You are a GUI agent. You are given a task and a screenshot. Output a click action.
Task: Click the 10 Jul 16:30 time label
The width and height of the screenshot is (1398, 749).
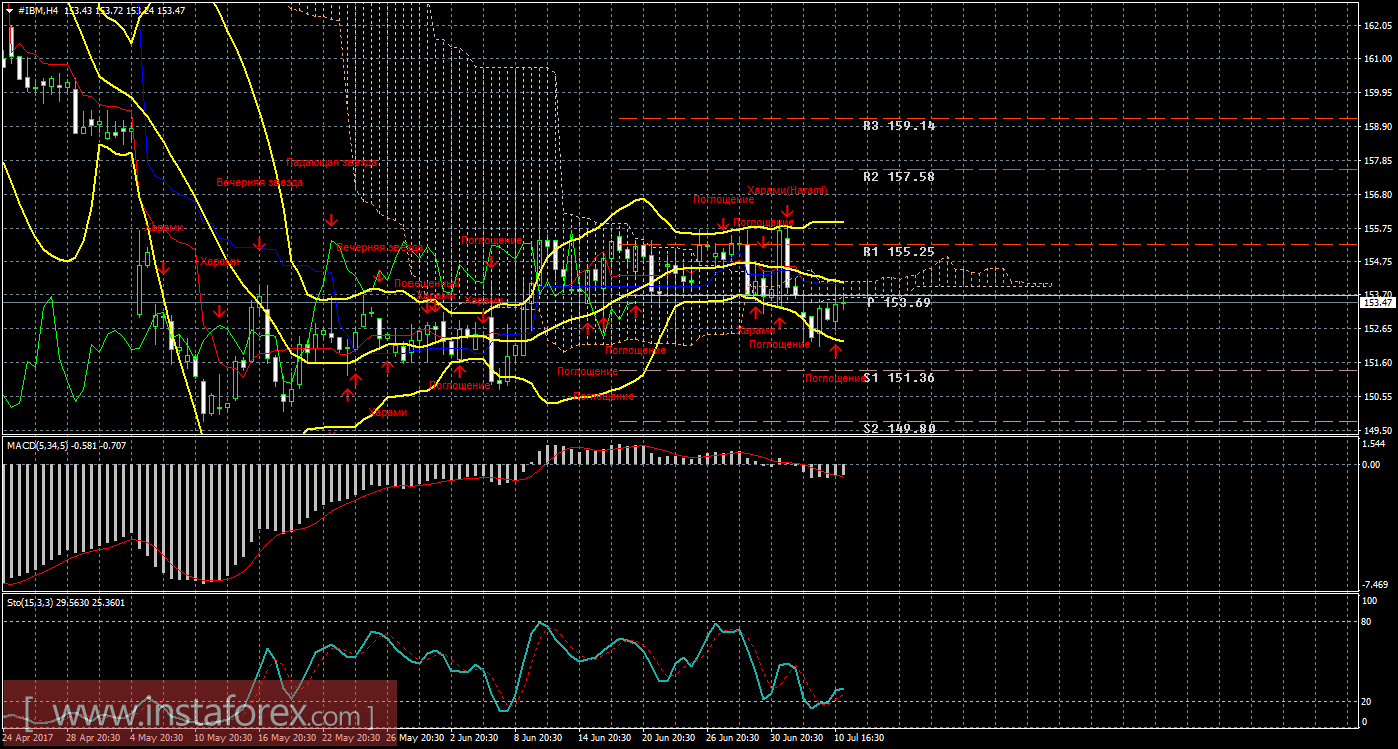859,738
